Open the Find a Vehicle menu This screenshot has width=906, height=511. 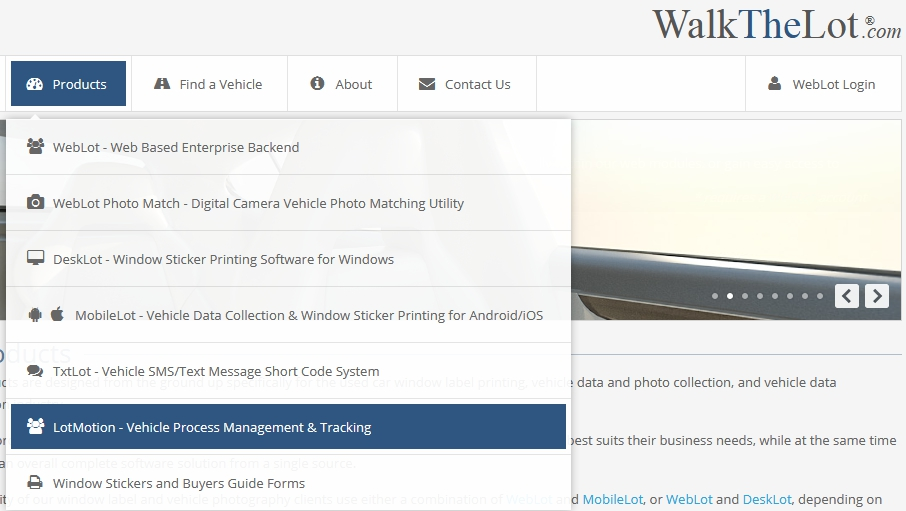(209, 84)
